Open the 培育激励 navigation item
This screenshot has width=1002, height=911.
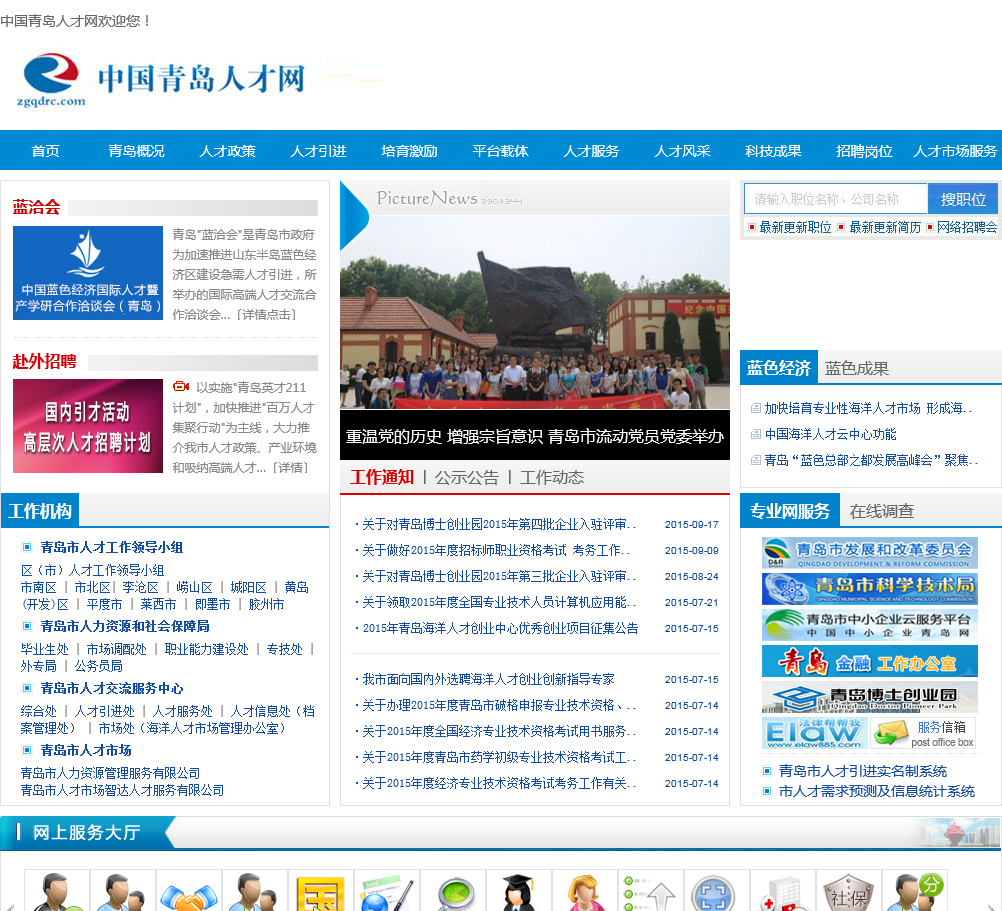[409, 151]
